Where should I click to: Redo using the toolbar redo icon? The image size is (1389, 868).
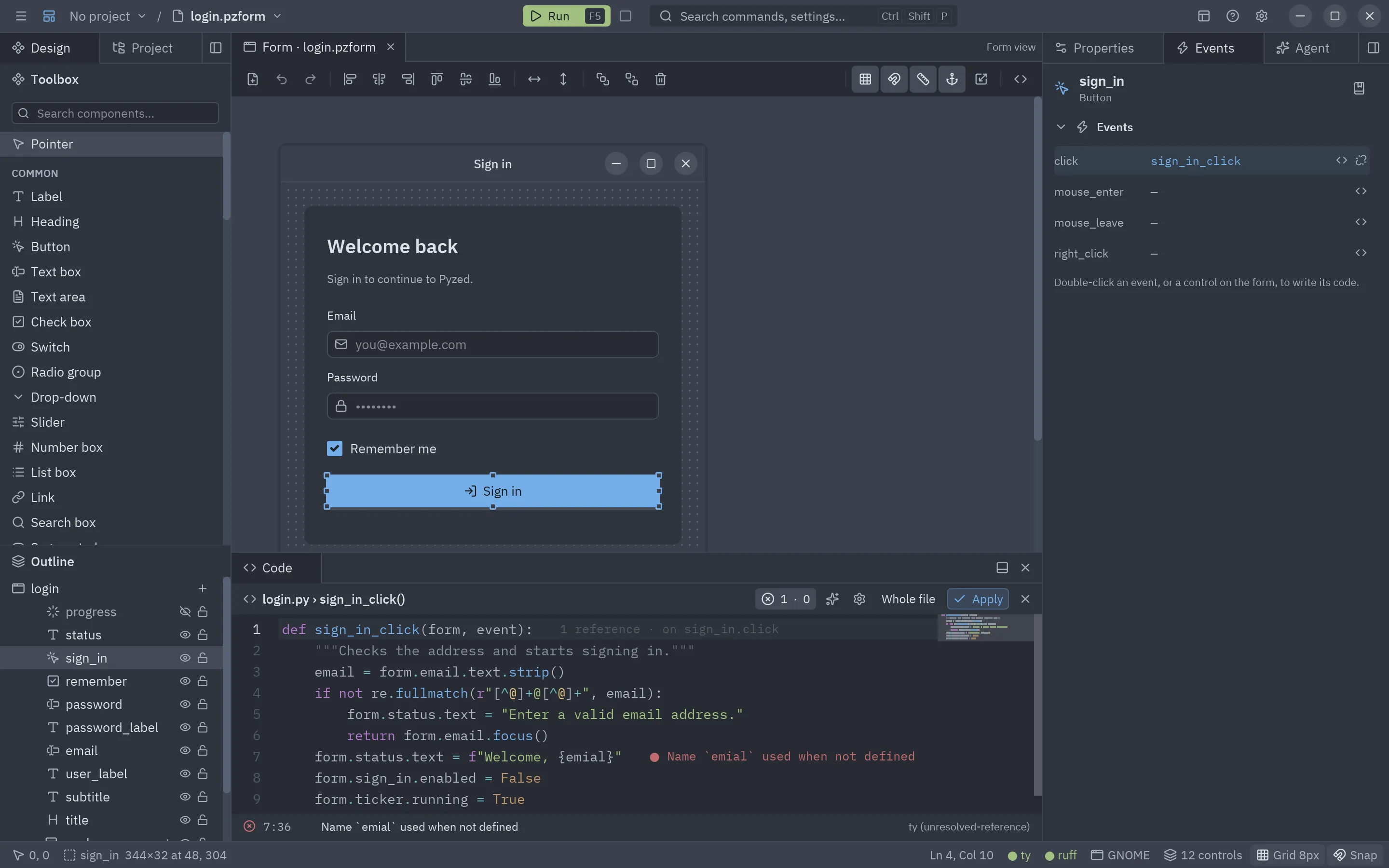coord(311,79)
